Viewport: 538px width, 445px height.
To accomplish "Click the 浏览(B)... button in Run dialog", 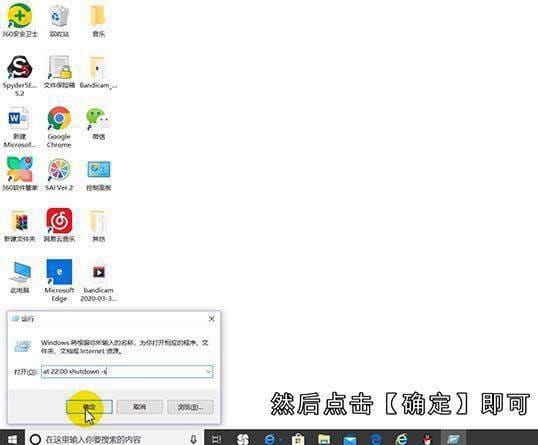I will [190, 407].
